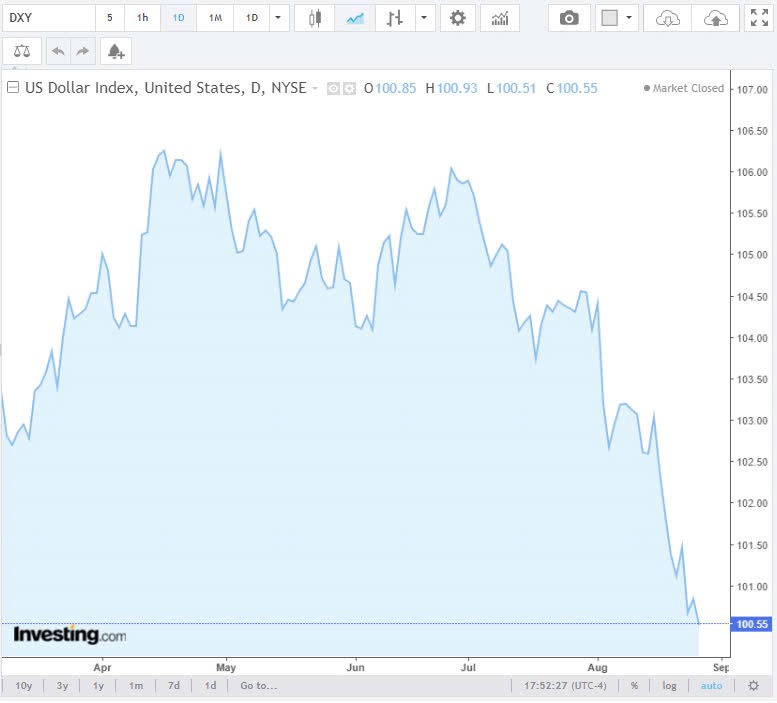Select the highlighted 1D interval
The width and height of the screenshot is (777, 703).
[178, 18]
